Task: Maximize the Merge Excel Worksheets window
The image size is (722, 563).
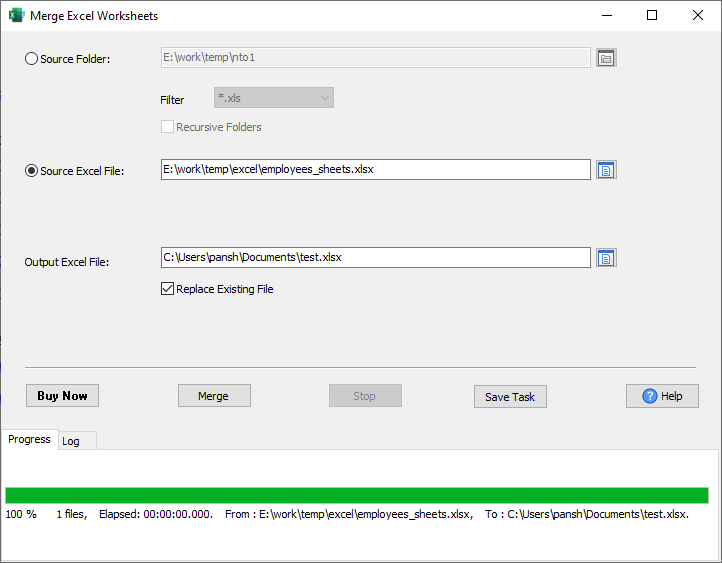Action: coord(652,15)
